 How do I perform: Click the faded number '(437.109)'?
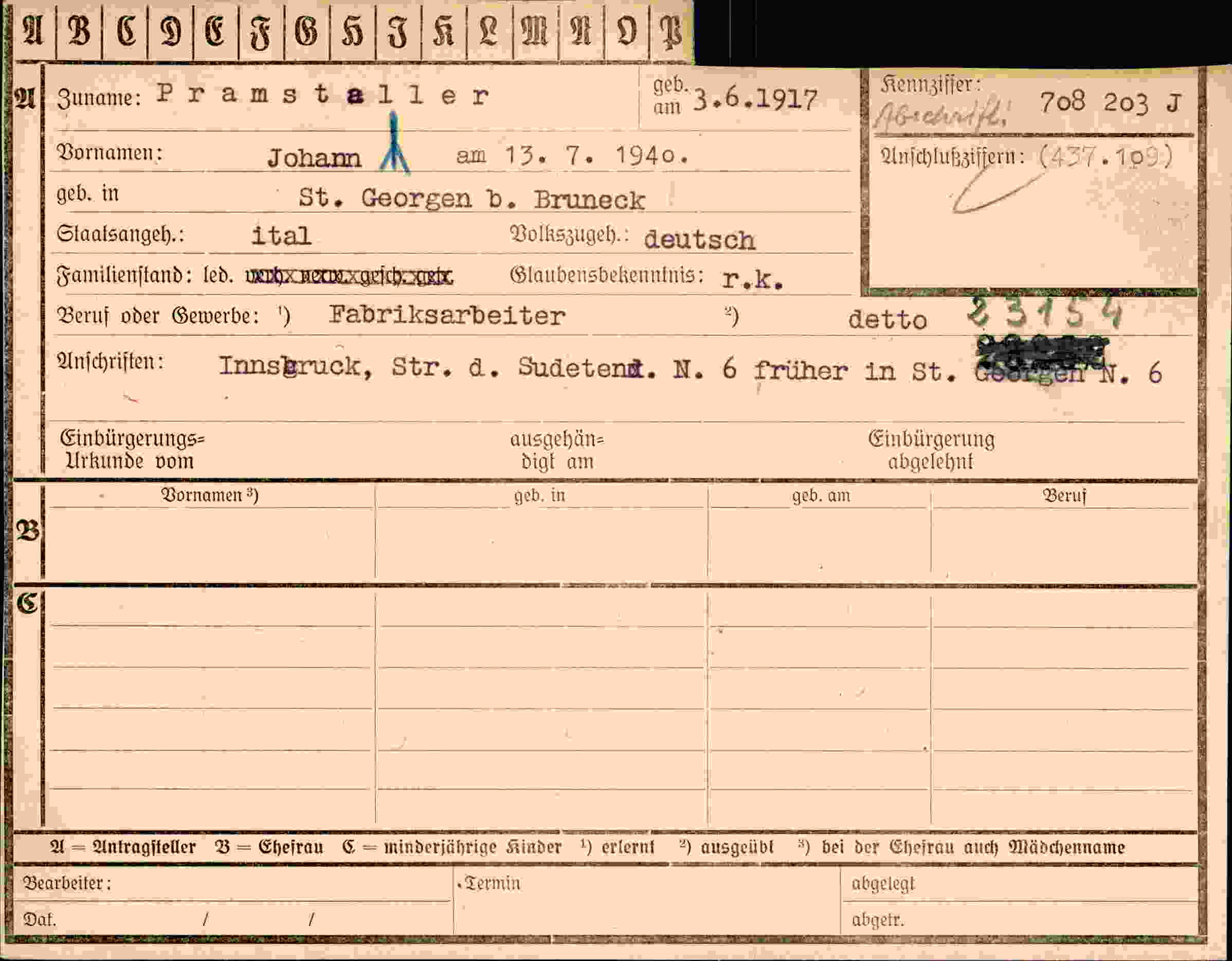[1105, 156]
